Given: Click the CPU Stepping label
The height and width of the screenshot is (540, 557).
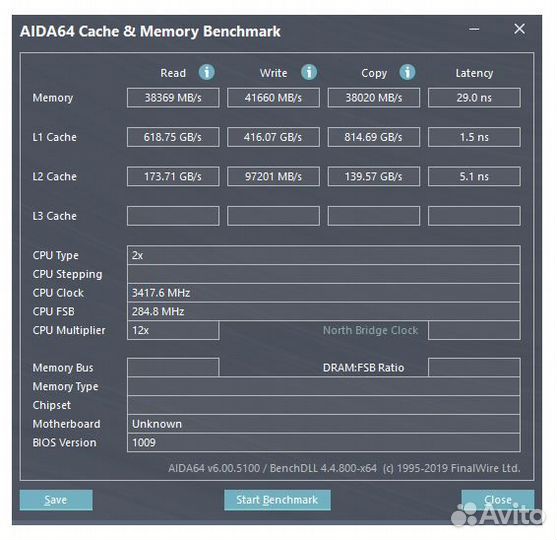Looking at the screenshot, I should (x=67, y=274).
